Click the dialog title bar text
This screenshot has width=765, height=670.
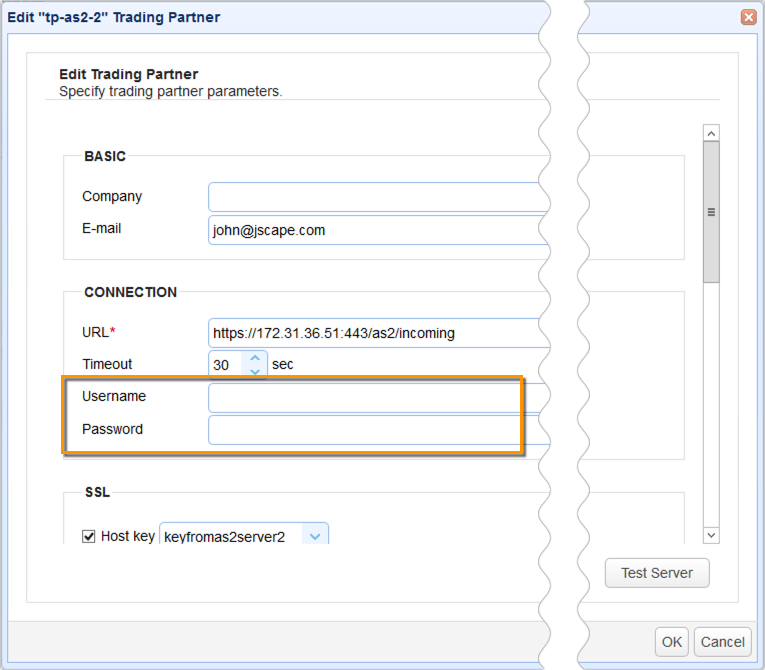click(114, 17)
